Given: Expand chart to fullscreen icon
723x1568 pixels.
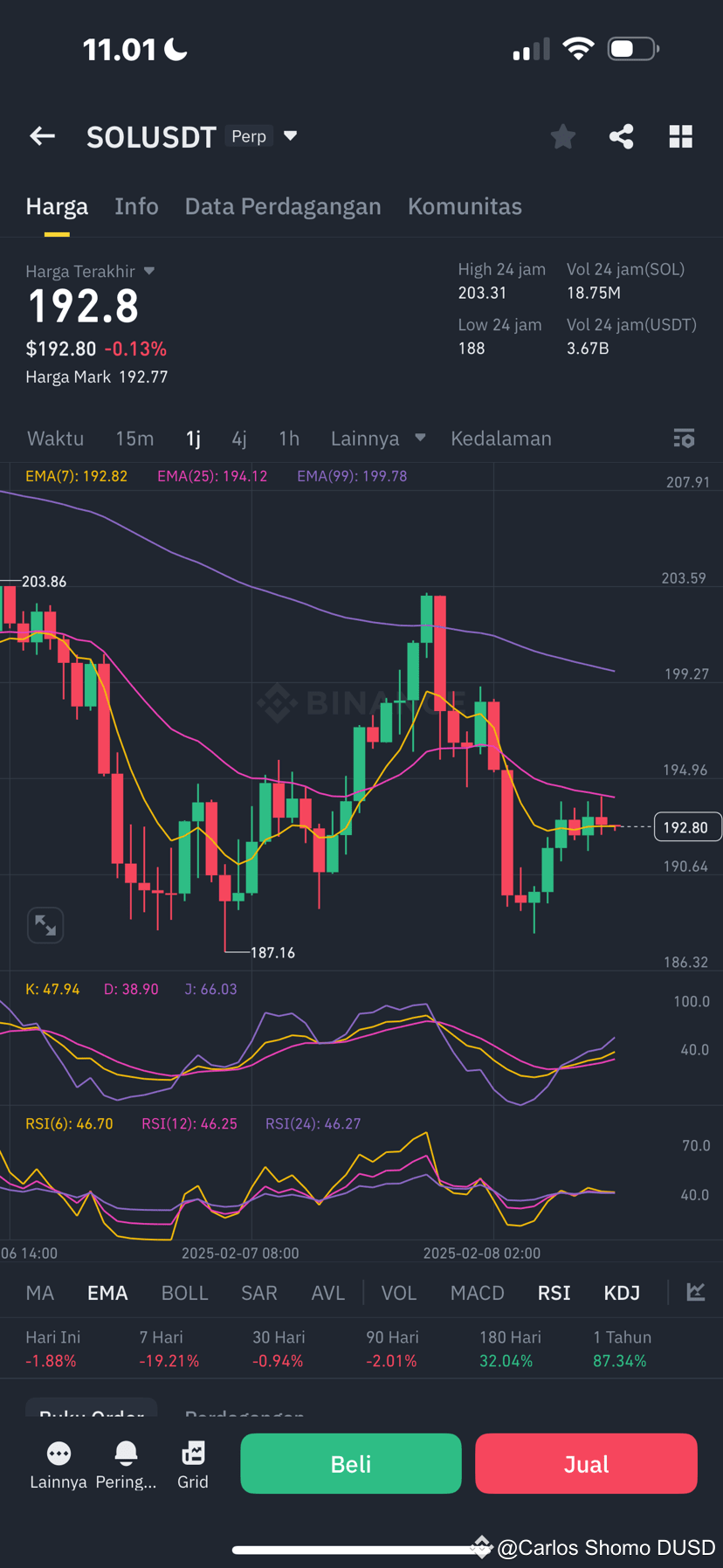Looking at the screenshot, I should pyautogui.click(x=45, y=925).
